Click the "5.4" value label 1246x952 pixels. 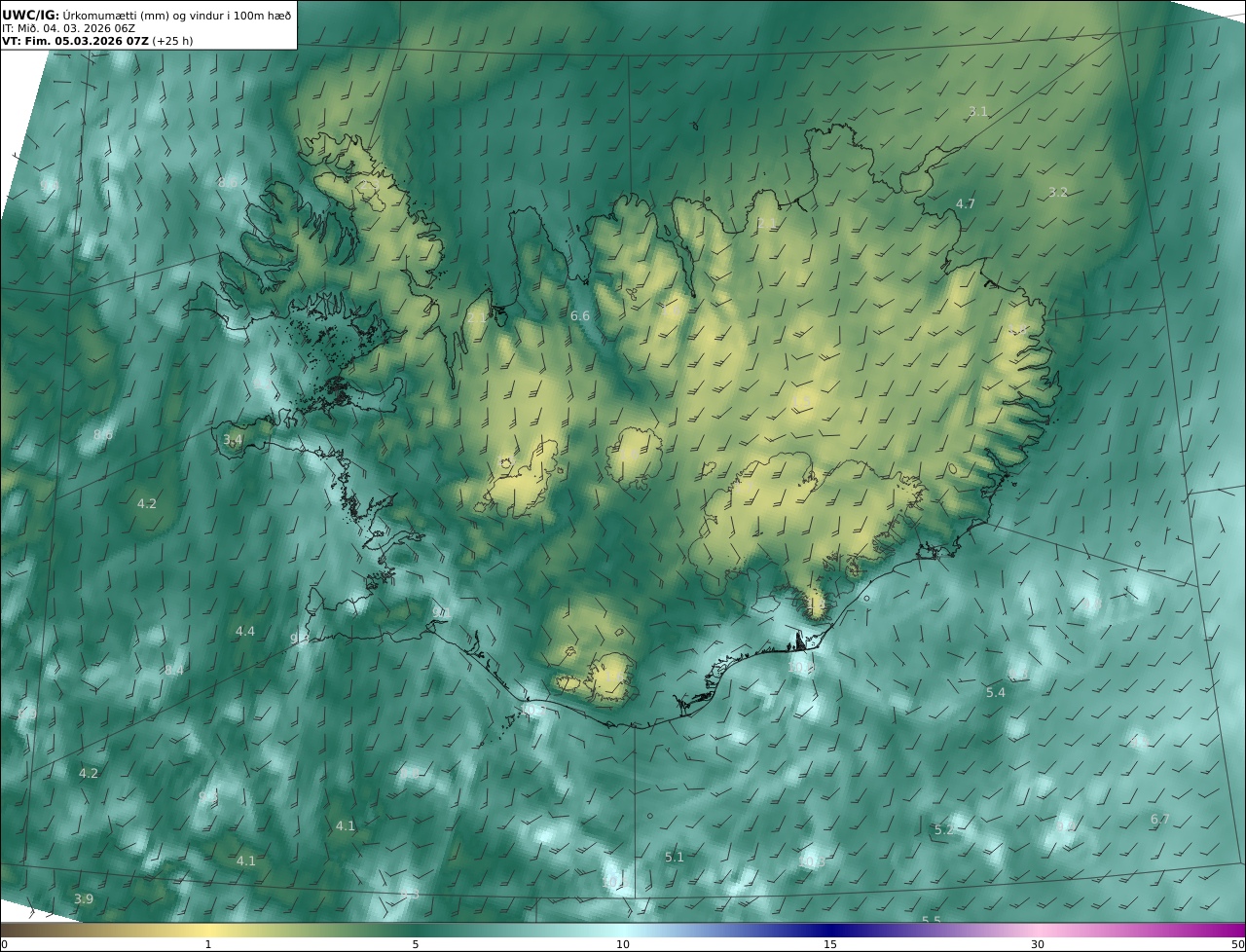point(996,693)
